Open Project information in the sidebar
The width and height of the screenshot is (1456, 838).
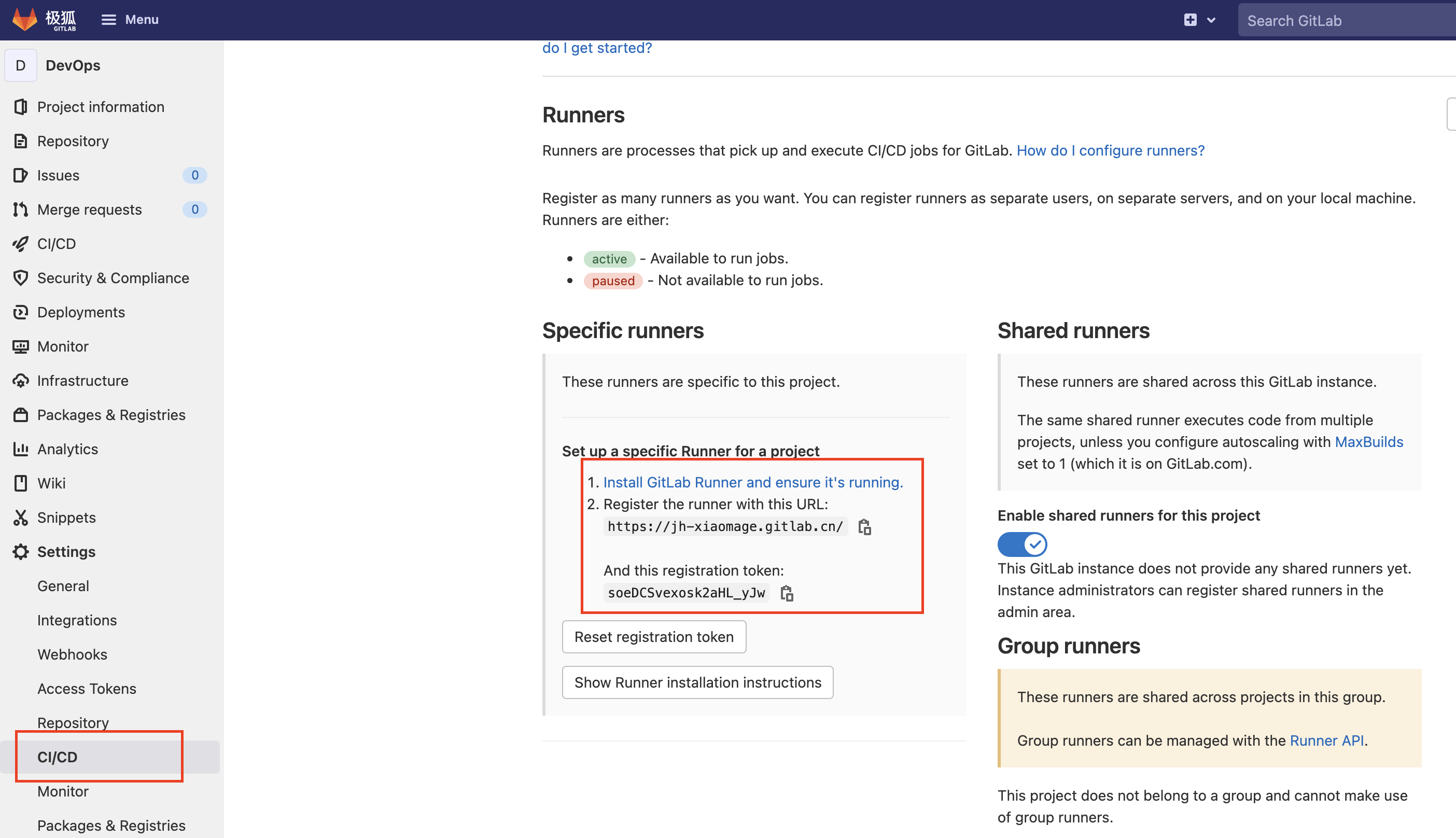pos(21,106)
